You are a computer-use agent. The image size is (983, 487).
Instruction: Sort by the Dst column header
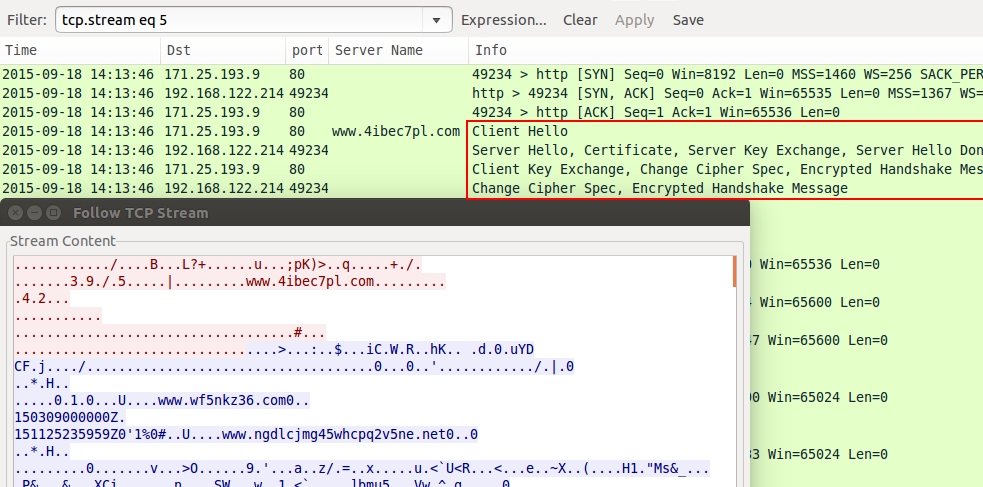pyautogui.click(x=222, y=50)
